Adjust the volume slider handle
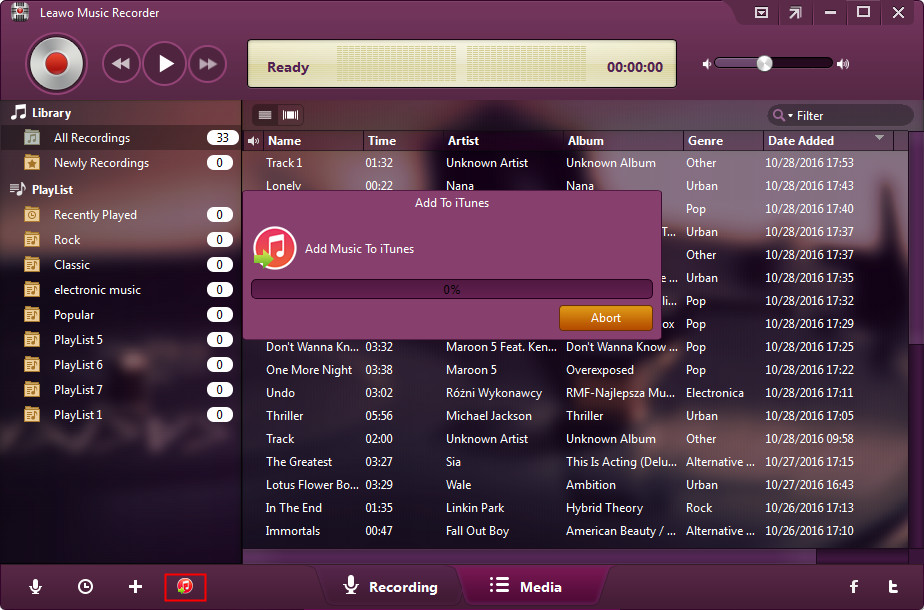The height and width of the screenshot is (610, 924). pos(764,63)
